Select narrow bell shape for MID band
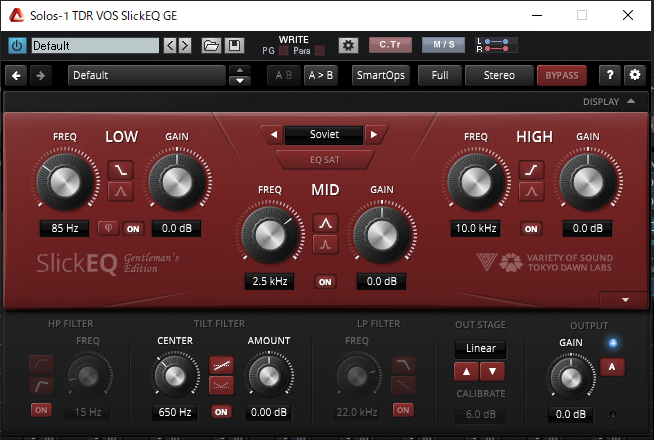Viewport: 654px width, 440px height. pyautogui.click(x=325, y=245)
